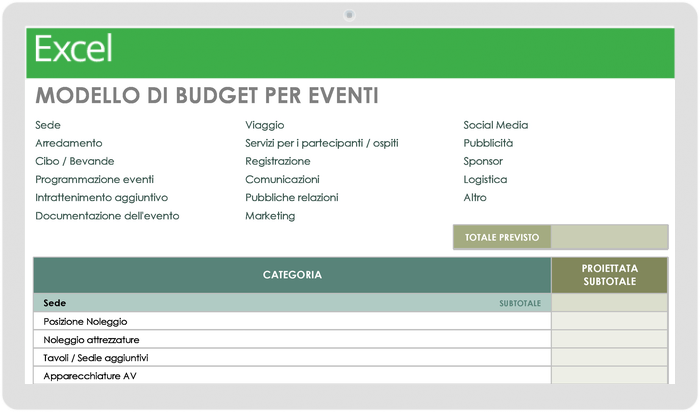
Task: Select the Comunicazioni link
Action: [282, 179]
